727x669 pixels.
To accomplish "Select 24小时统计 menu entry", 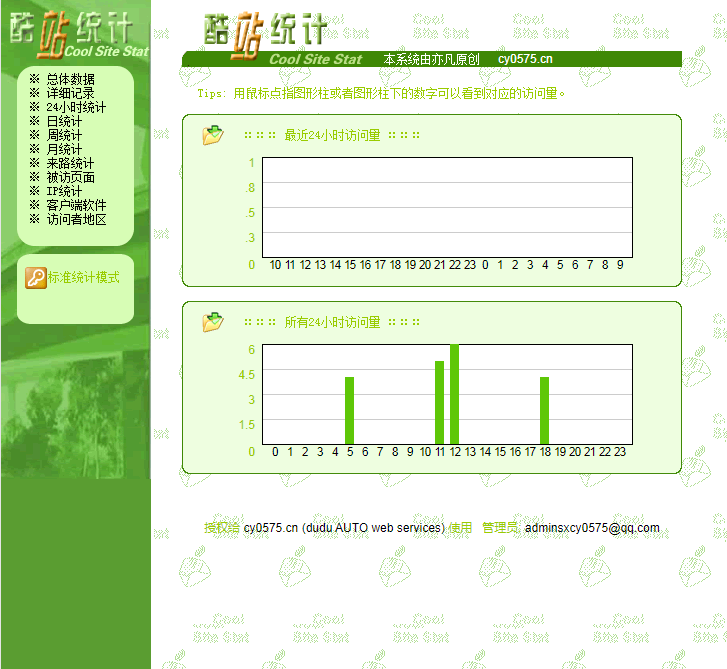I will [x=76, y=107].
